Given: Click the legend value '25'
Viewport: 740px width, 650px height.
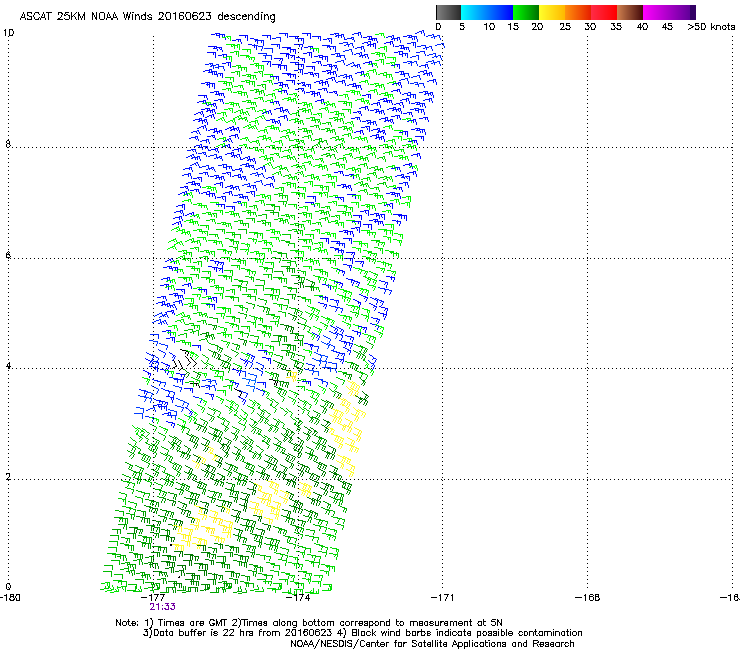Looking at the screenshot, I should click(x=565, y=27).
